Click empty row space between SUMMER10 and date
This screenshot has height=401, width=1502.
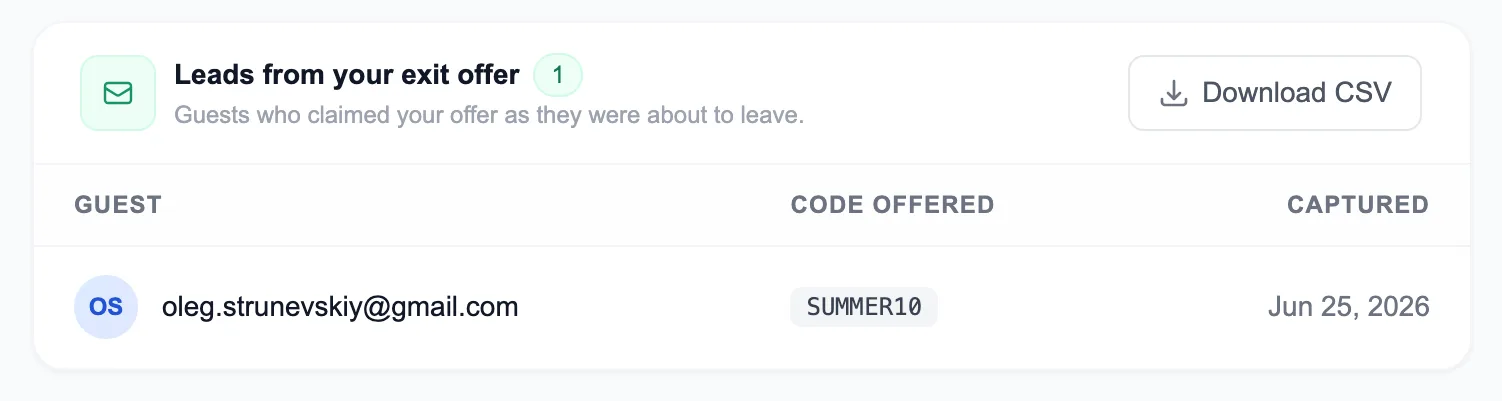pos(1100,307)
